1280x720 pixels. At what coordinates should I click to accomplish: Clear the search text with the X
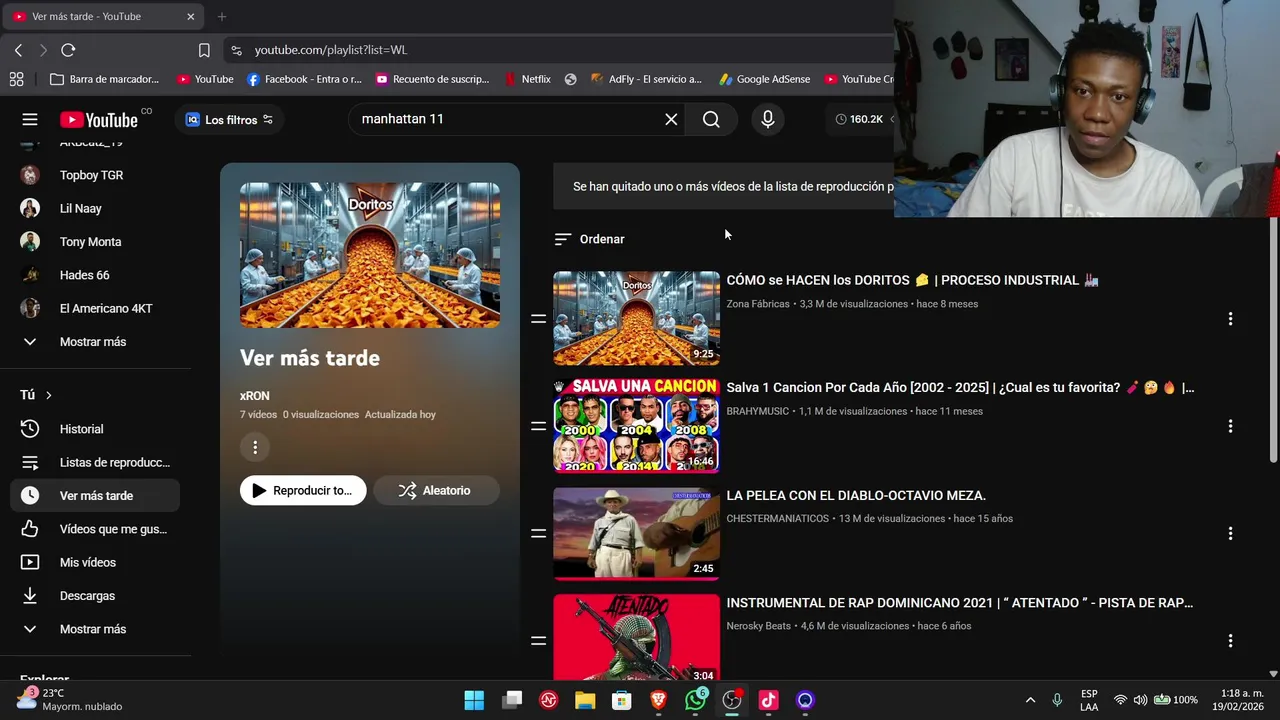tap(671, 119)
